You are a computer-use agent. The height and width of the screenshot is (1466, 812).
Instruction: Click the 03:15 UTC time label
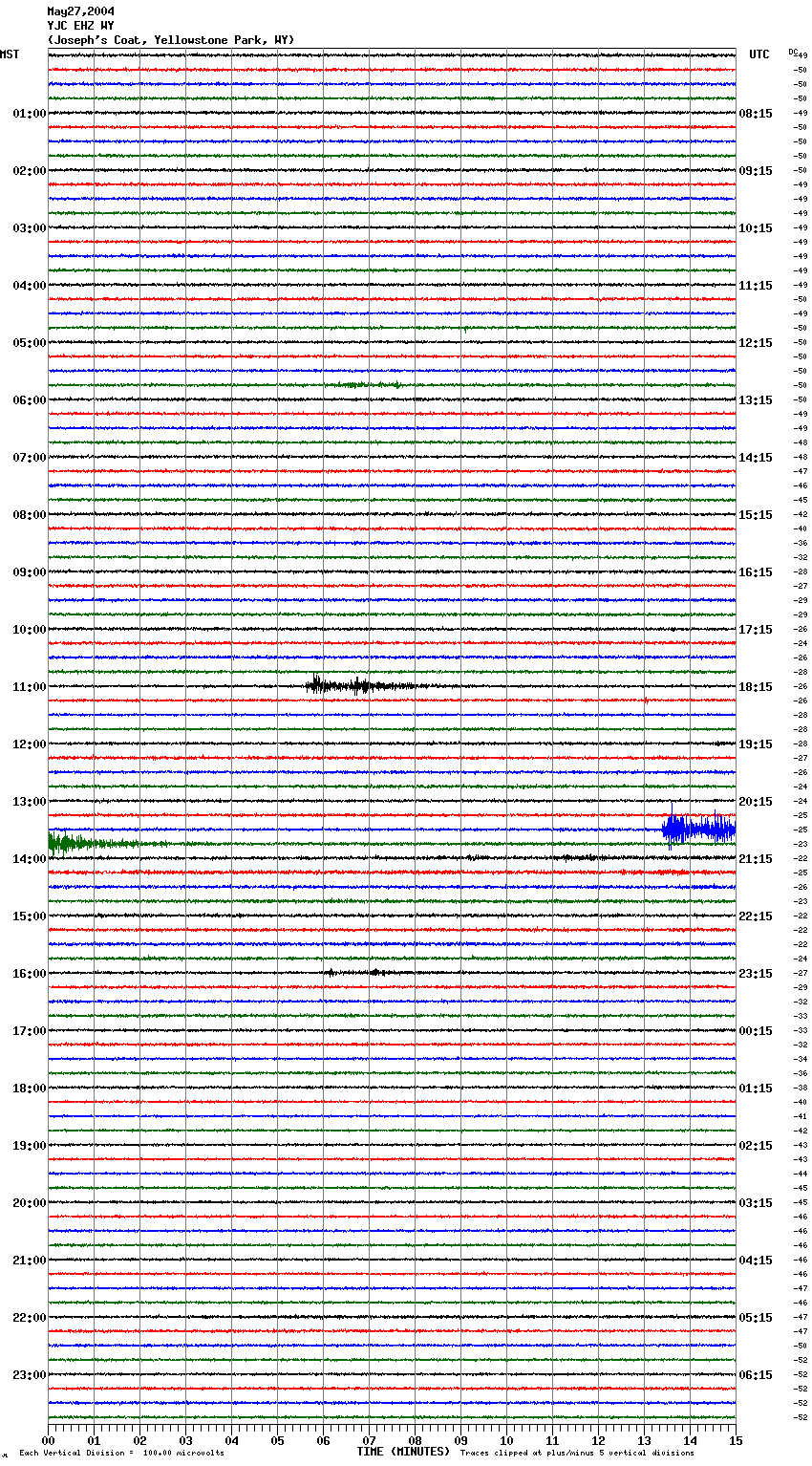point(756,1203)
